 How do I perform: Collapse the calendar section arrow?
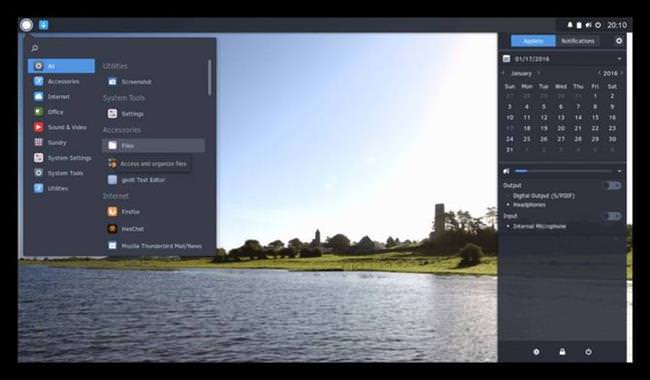pos(619,59)
